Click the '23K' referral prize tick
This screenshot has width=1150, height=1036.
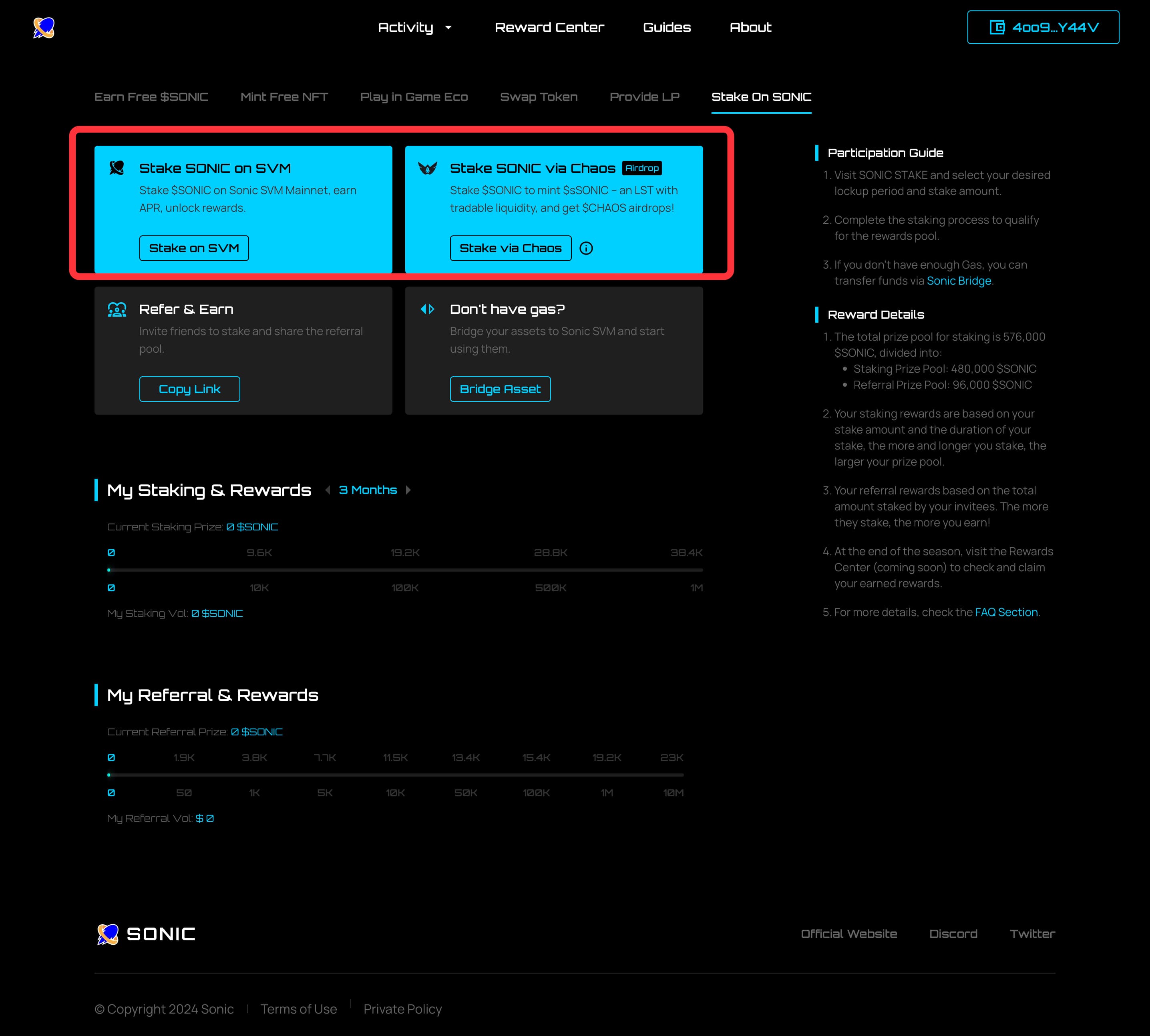(x=672, y=758)
